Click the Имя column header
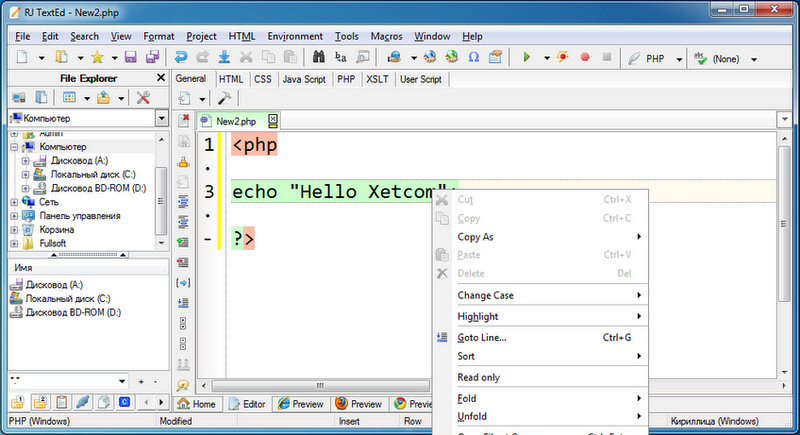This screenshot has height=435, width=800. [x=88, y=268]
